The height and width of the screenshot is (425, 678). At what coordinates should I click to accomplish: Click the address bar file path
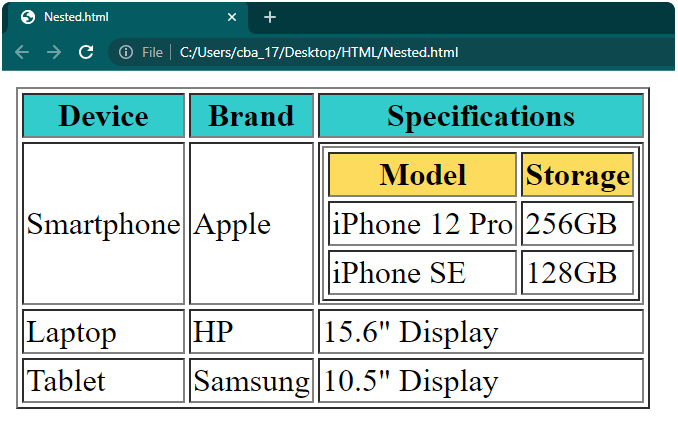point(319,52)
